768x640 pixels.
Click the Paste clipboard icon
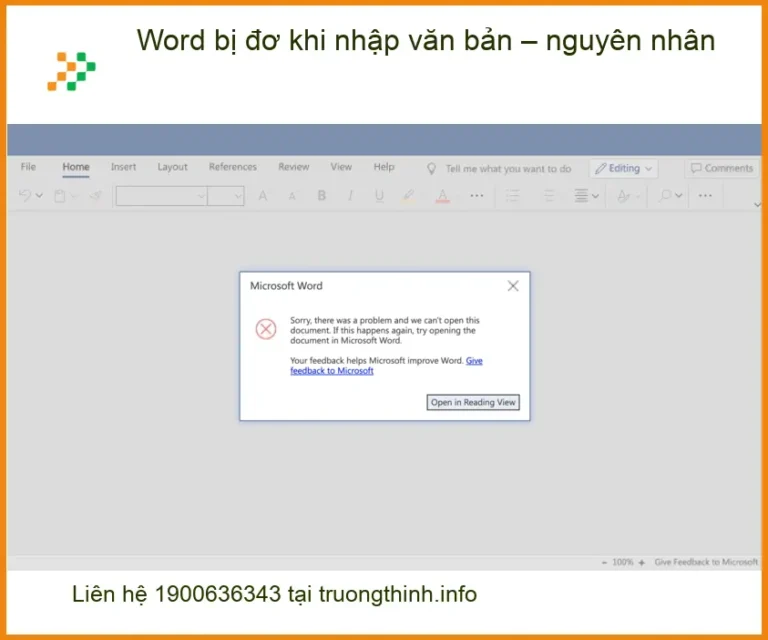pos(60,196)
